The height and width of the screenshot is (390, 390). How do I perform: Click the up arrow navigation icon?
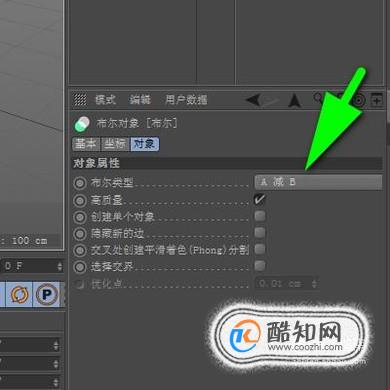coord(294,100)
